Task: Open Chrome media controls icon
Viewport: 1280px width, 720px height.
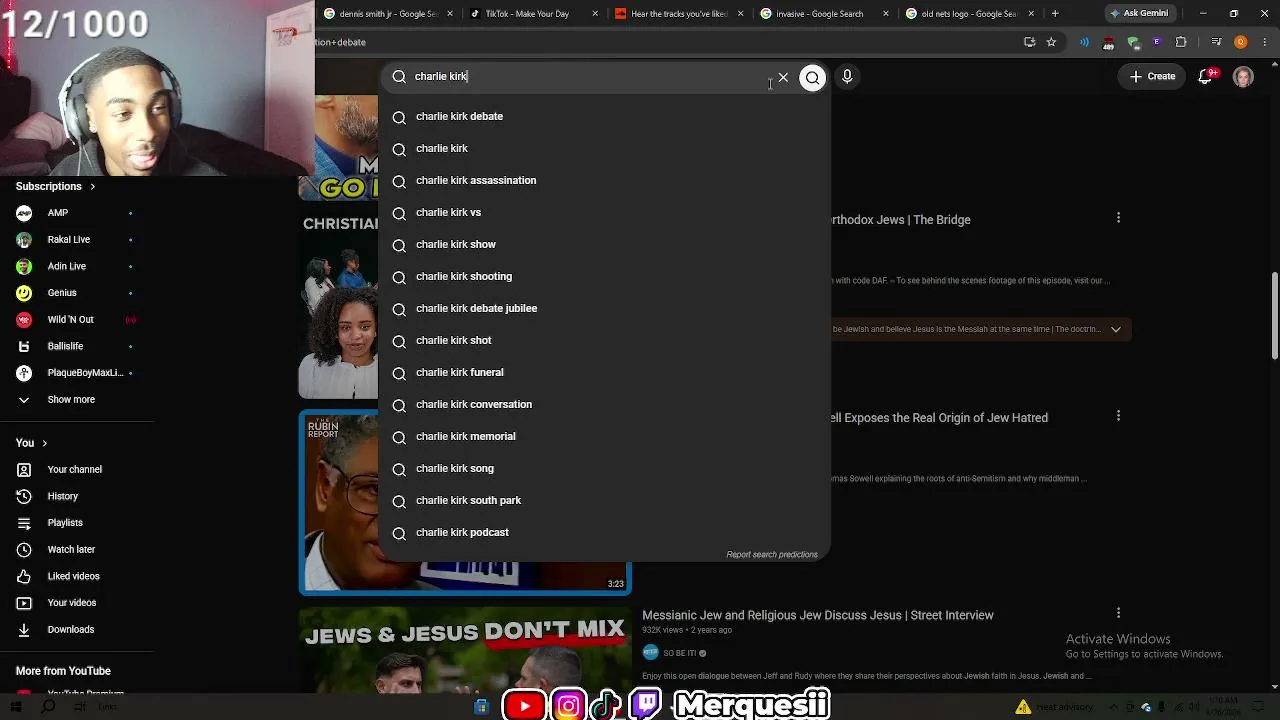Action: (x=1216, y=42)
